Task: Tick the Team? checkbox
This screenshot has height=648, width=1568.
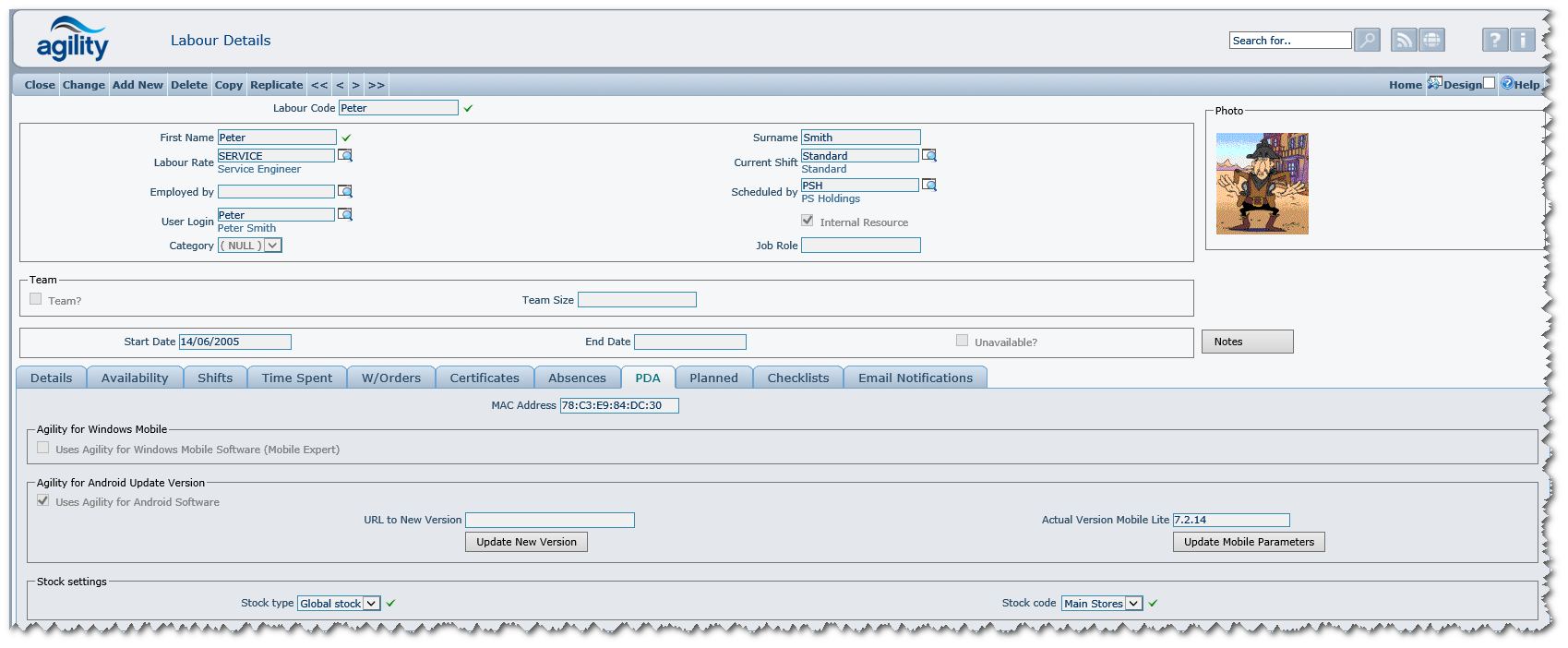Action: pos(36,299)
